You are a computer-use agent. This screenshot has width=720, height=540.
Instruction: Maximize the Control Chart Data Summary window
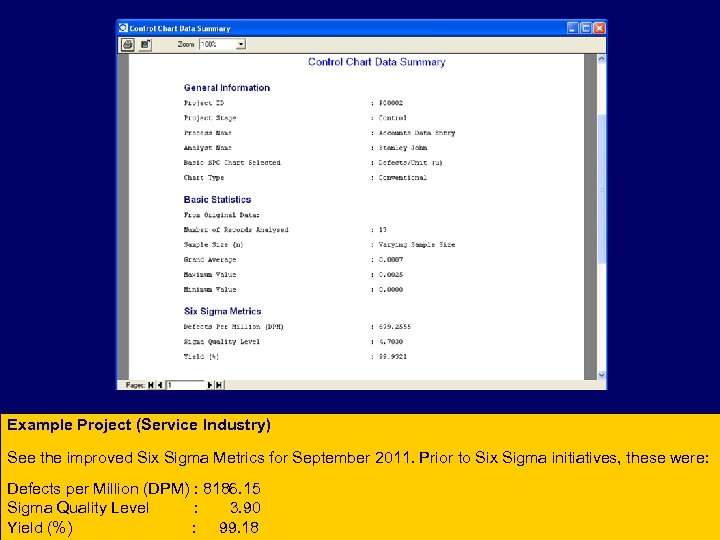(x=586, y=28)
